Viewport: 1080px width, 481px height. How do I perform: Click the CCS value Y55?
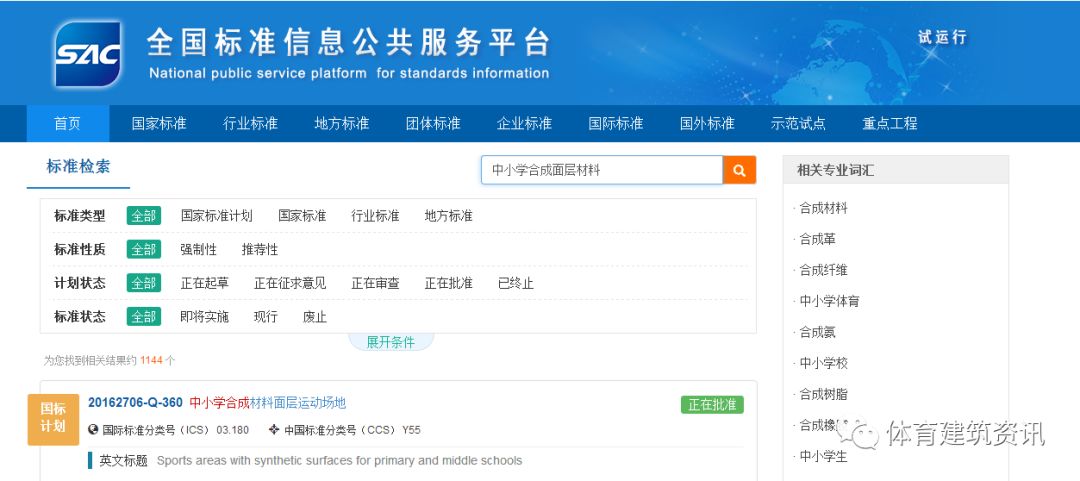(x=411, y=430)
